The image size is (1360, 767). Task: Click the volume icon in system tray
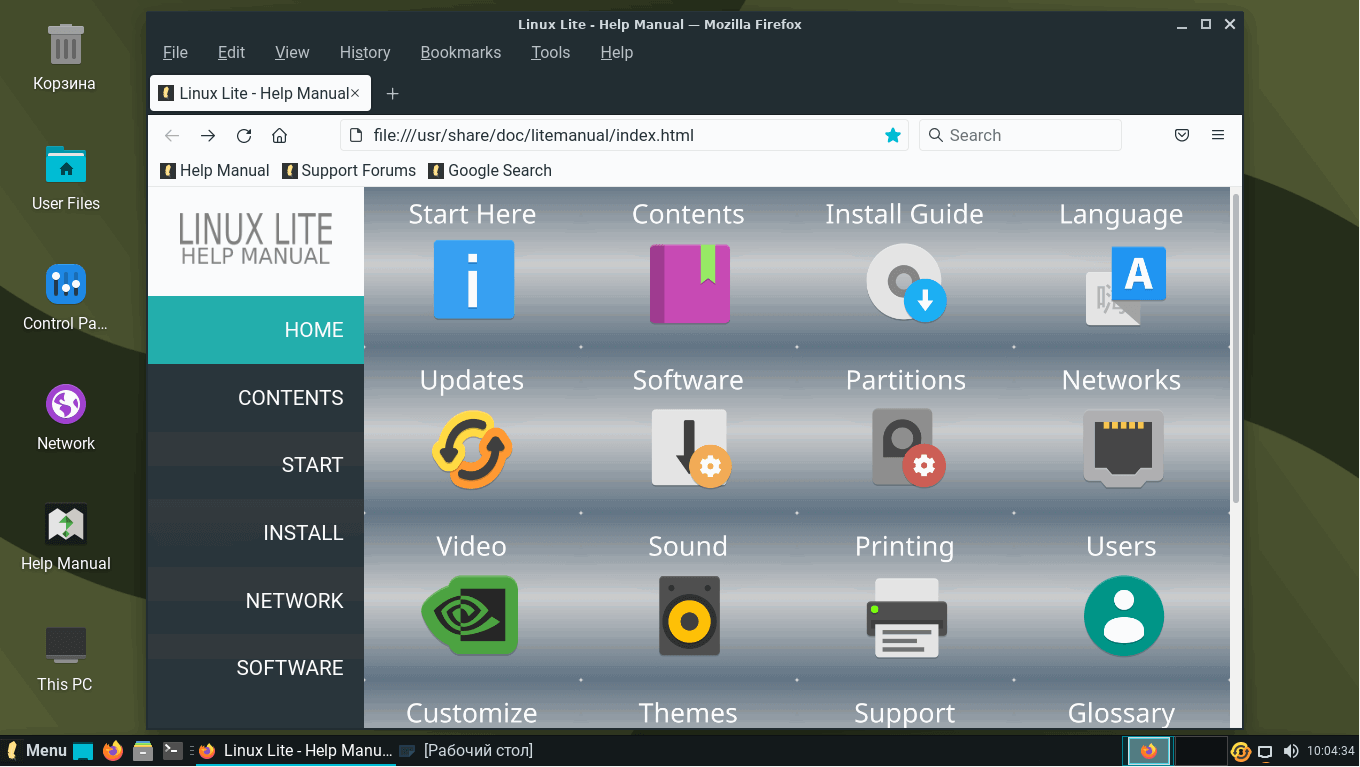(x=1291, y=751)
